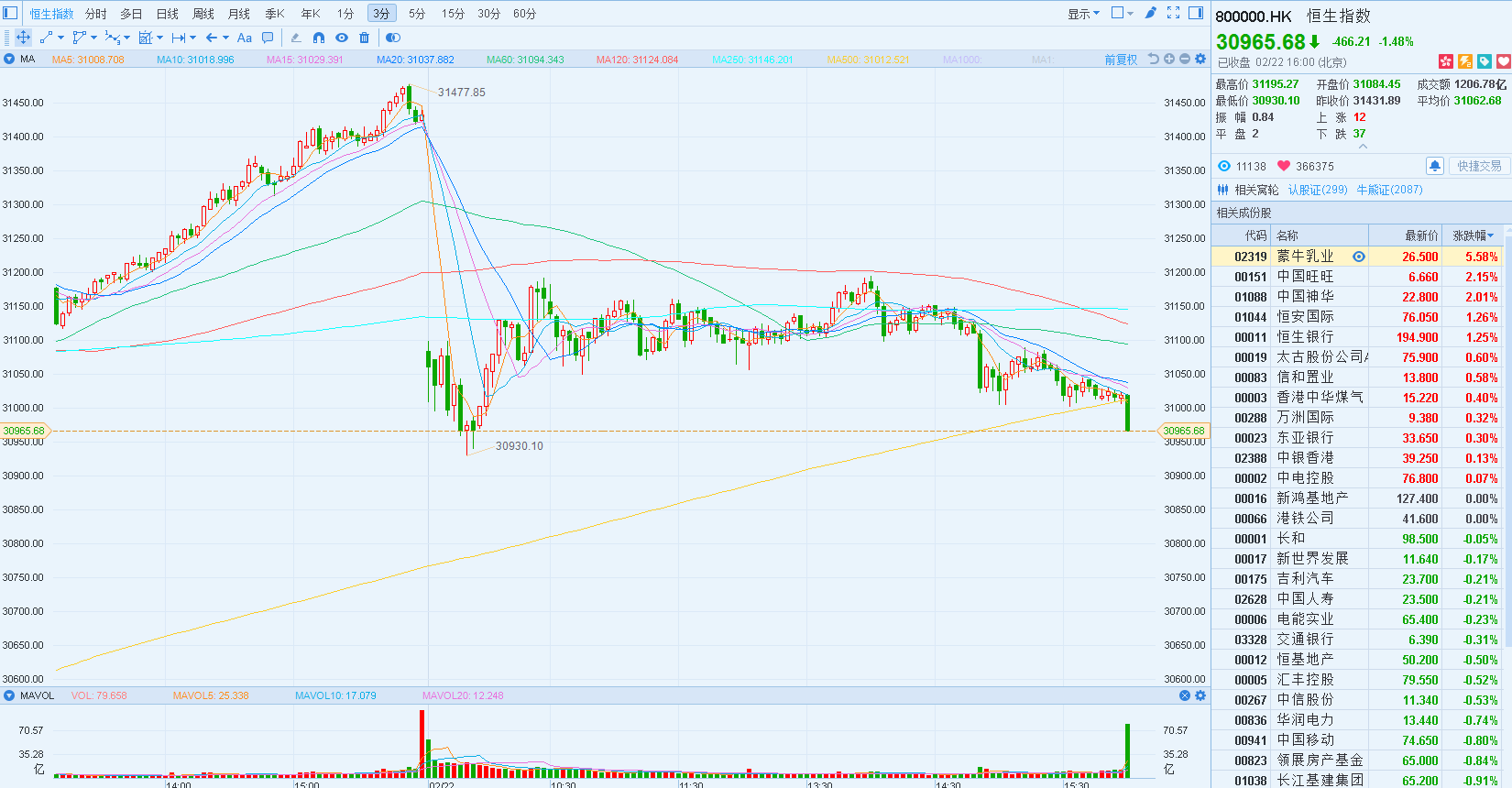Click the teal tag label icon

pos(1485,61)
